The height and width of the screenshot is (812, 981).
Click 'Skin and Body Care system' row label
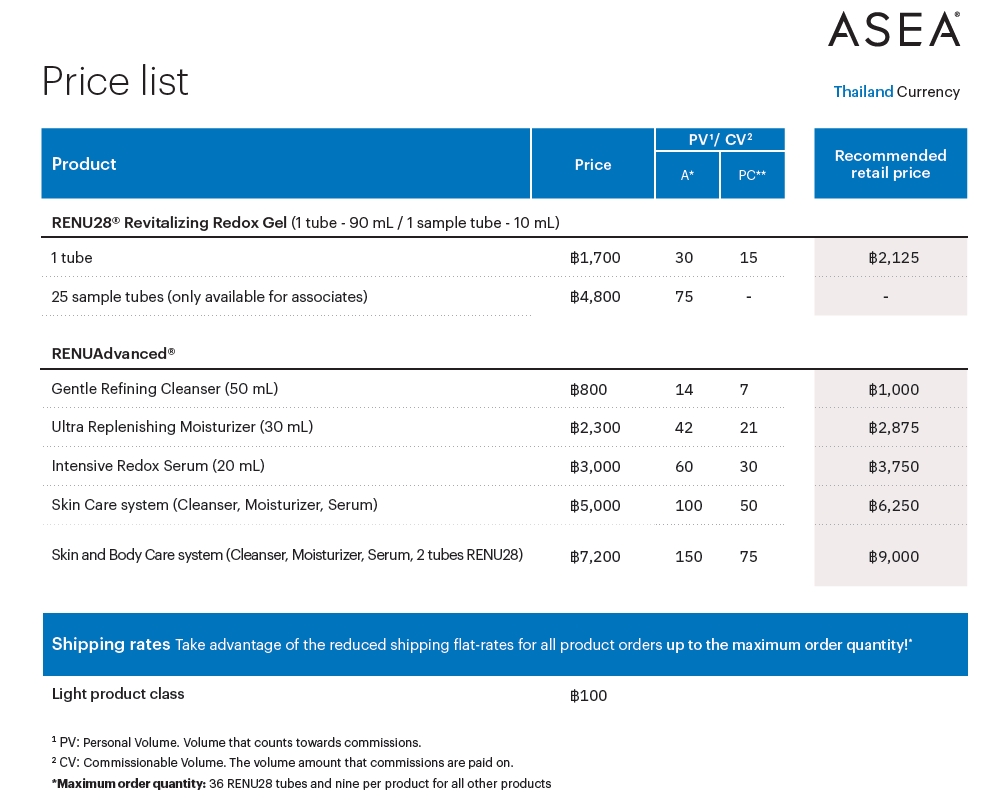click(287, 555)
